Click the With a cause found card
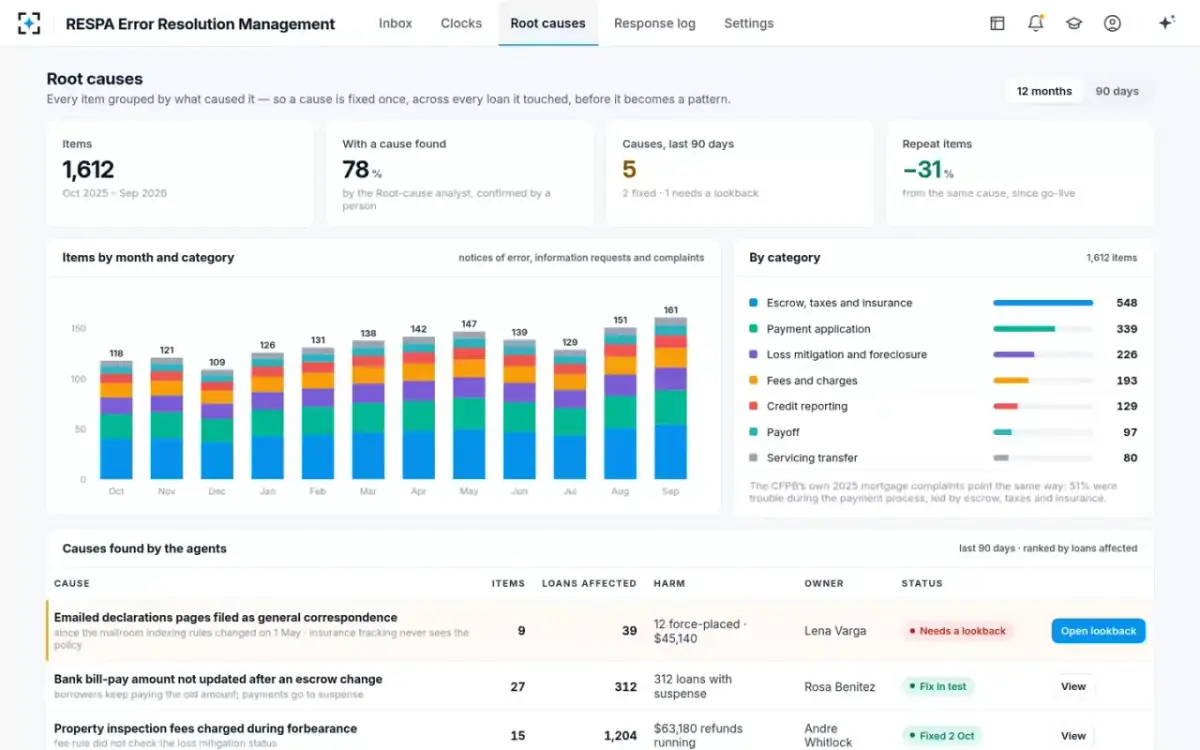This screenshot has height=750, width=1200. (460, 174)
